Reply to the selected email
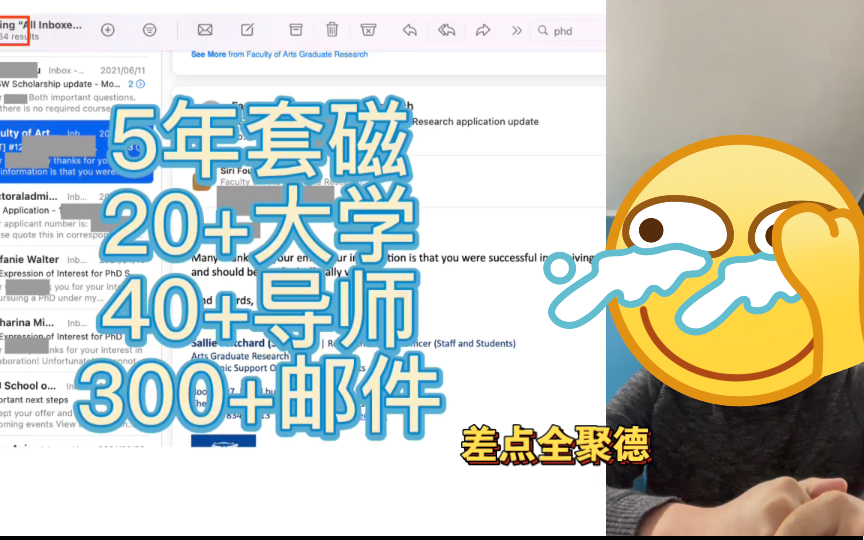This screenshot has width=864, height=540. pos(409,30)
